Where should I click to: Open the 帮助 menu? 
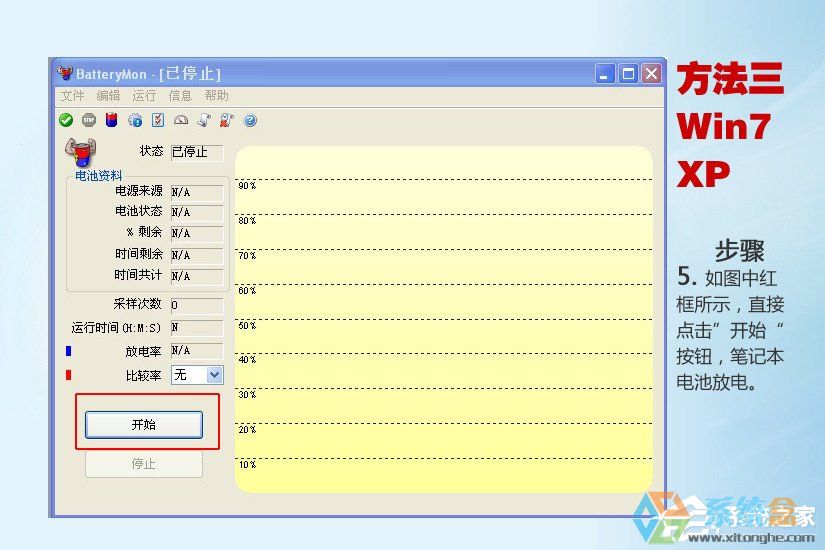tap(216, 95)
